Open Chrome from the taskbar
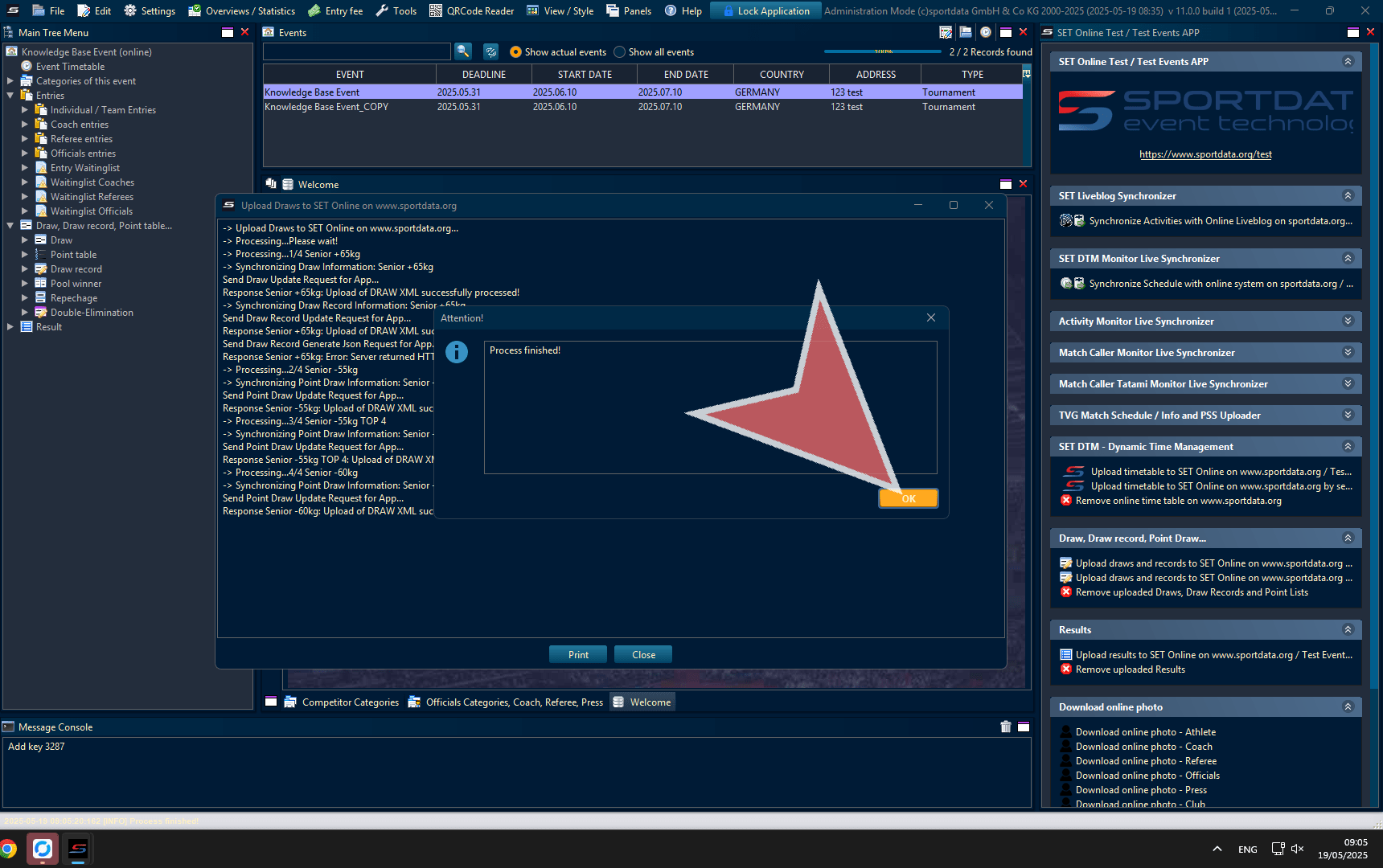This screenshot has height=868, width=1383. tap(9, 849)
